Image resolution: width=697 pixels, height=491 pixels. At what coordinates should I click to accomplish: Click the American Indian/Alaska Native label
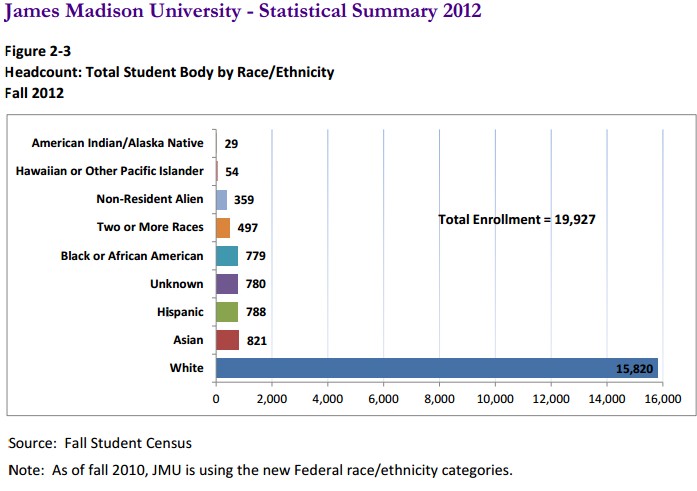point(117,144)
